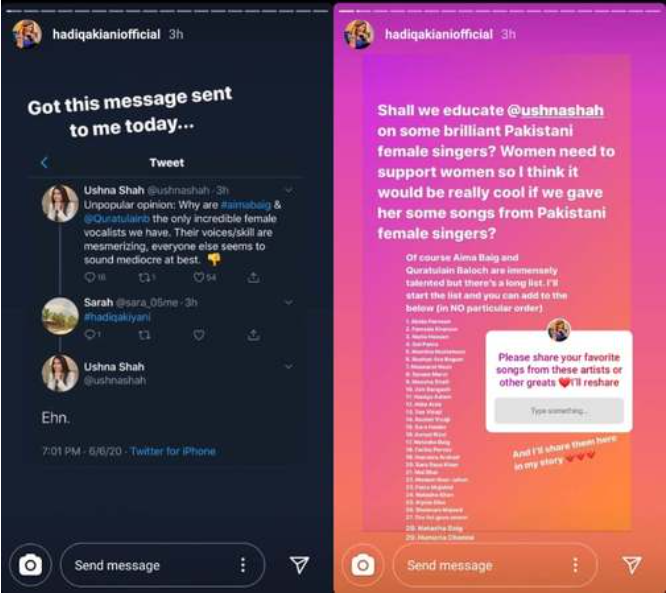668x594 pixels.
Task: Open more options dots in left message bar
Action: coord(243,565)
